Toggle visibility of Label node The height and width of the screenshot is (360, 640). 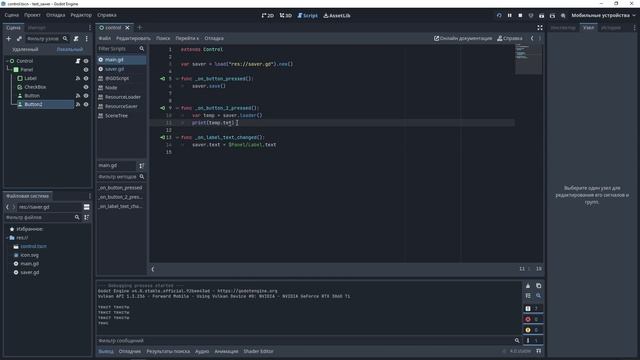[x=86, y=78]
